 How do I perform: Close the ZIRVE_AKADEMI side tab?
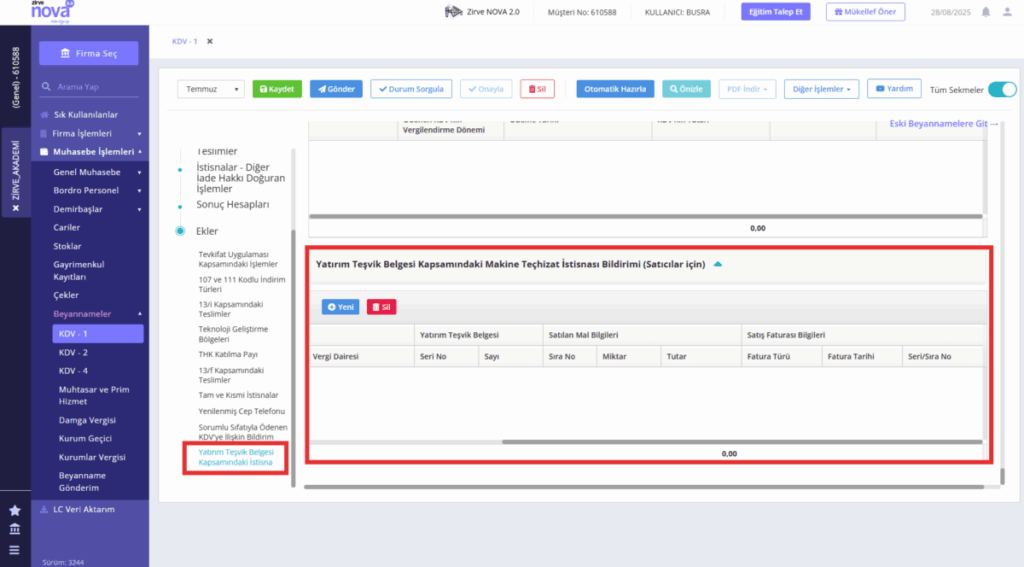pyautogui.click(x=16, y=208)
